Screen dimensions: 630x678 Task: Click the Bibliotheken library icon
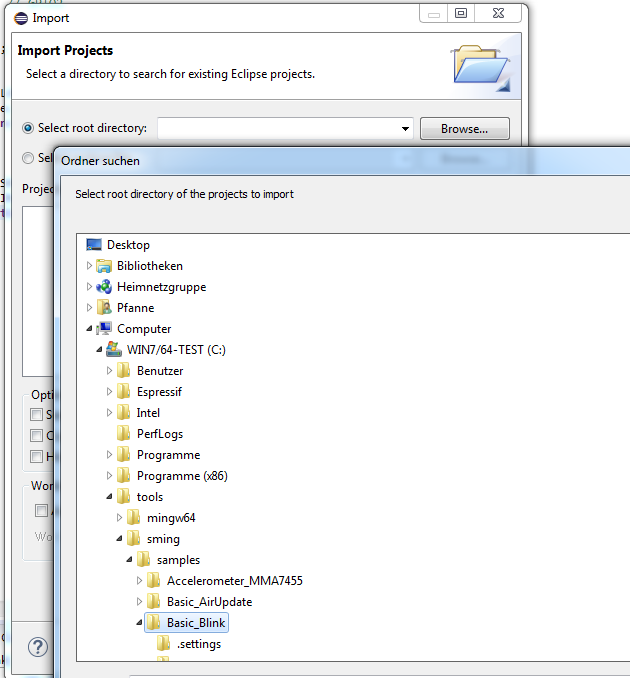(104, 266)
